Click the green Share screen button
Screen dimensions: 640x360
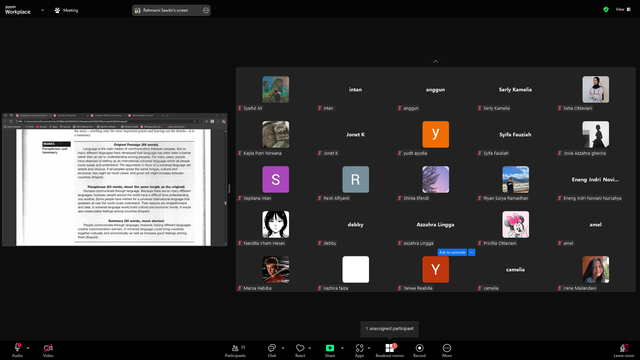pyautogui.click(x=330, y=349)
